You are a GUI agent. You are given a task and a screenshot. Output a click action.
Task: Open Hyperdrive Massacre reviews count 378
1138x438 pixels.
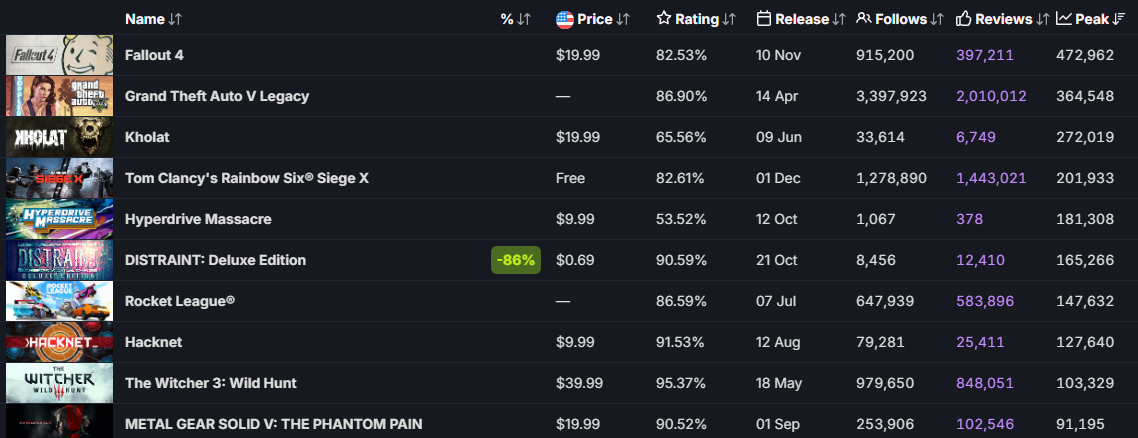pyautogui.click(x=969, y=219)
